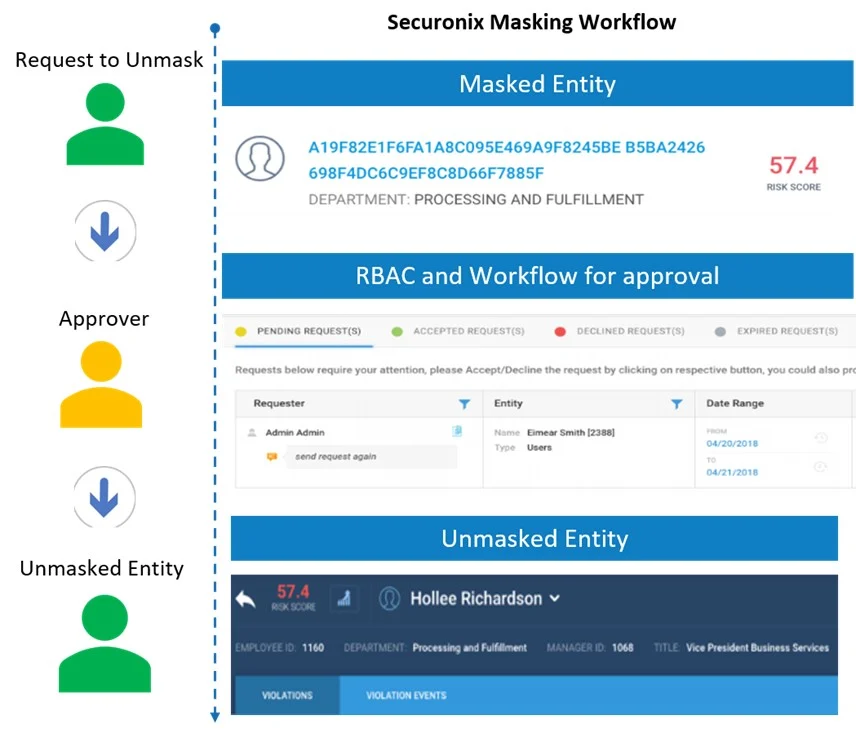Image resolution: width=856 pixels, height=733 pixels.
Task: Select the Declined Request(s) tab
Action: [629, 331]
